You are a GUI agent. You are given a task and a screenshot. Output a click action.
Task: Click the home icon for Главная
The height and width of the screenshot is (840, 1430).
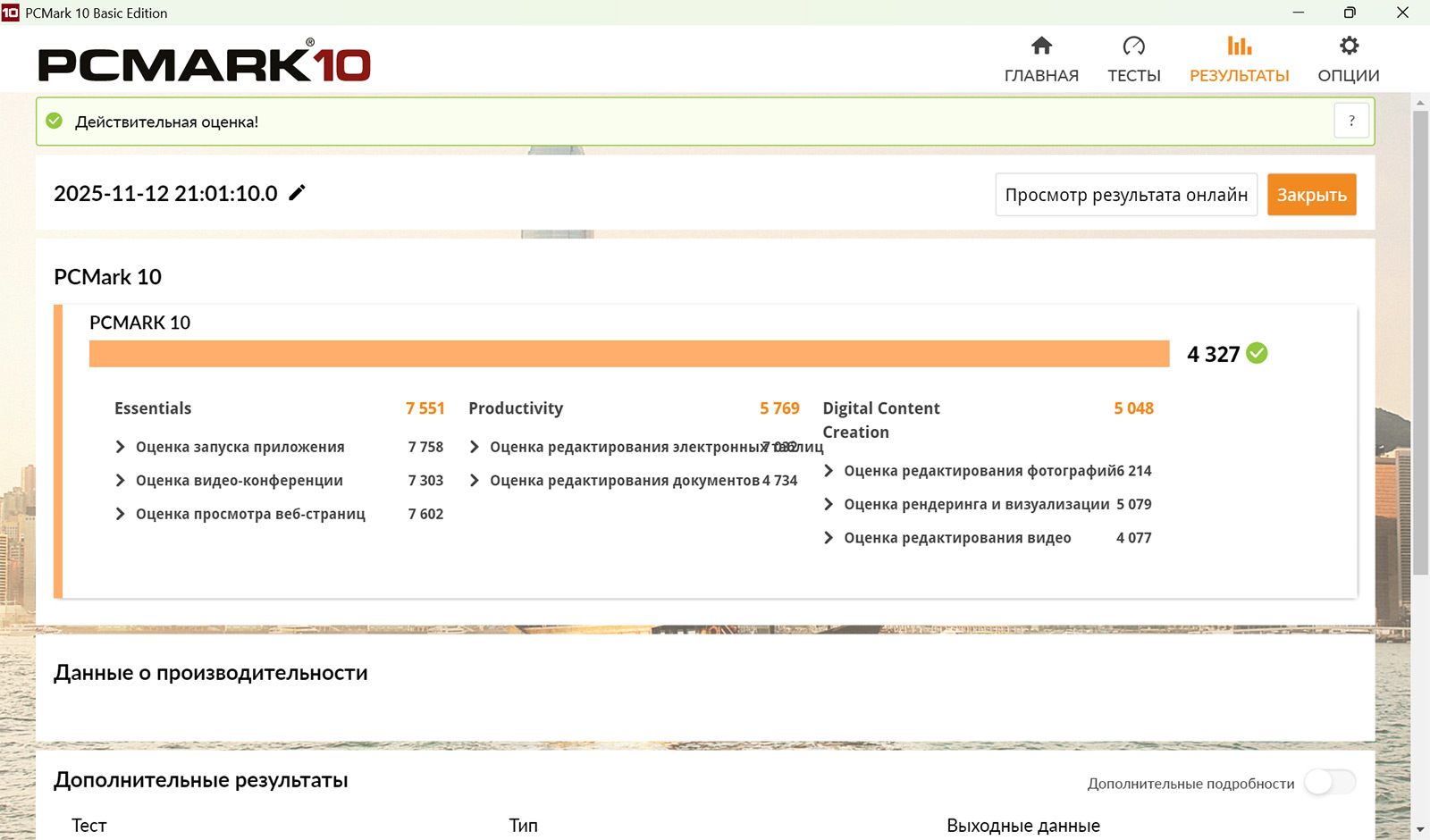pos(1041,46)
